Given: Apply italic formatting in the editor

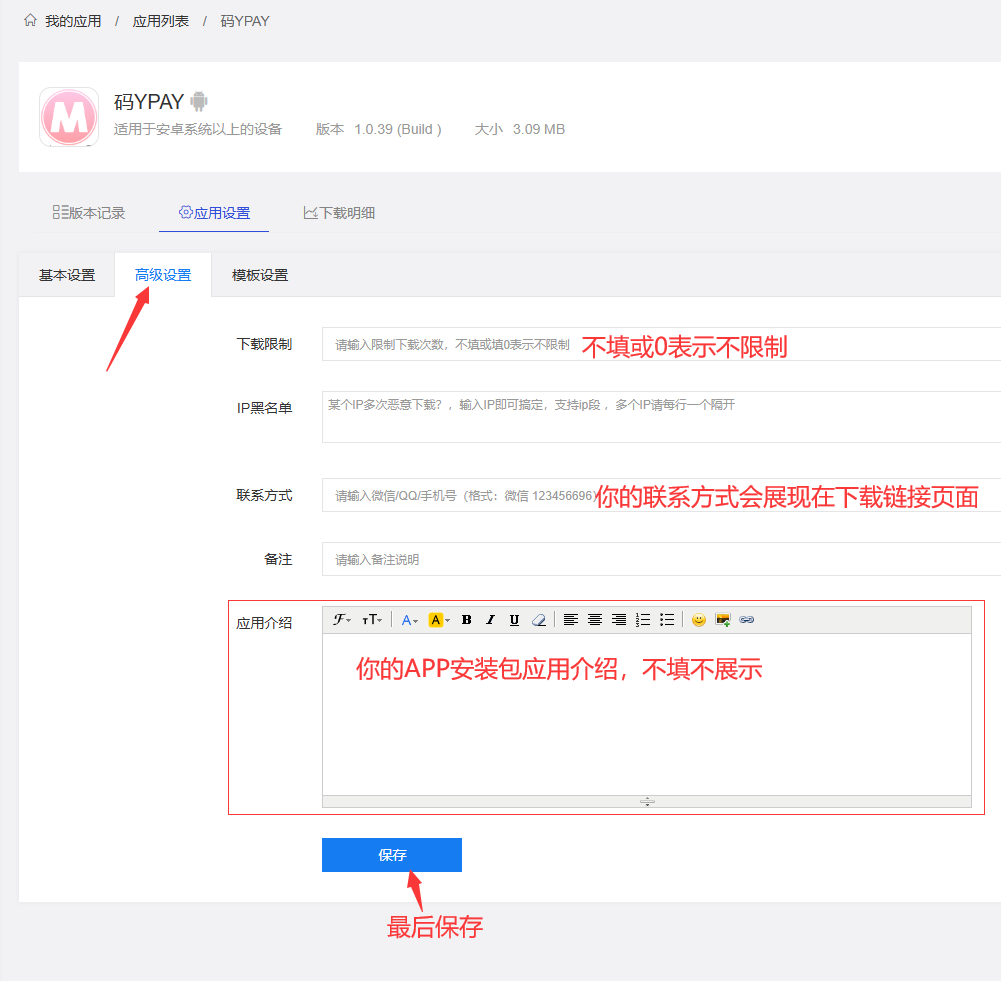Looking at the screenshot, I should point(490,620).
